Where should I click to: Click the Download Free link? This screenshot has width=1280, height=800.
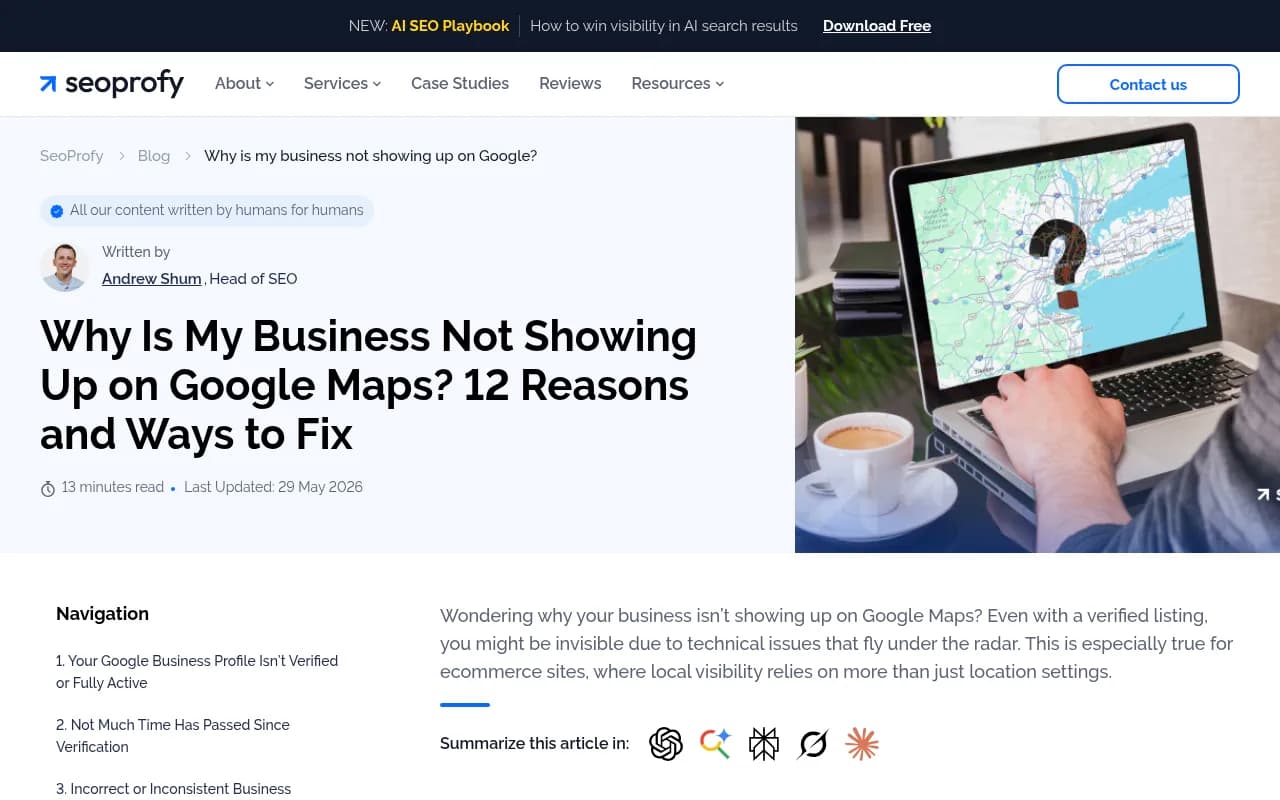click(877, 26)
